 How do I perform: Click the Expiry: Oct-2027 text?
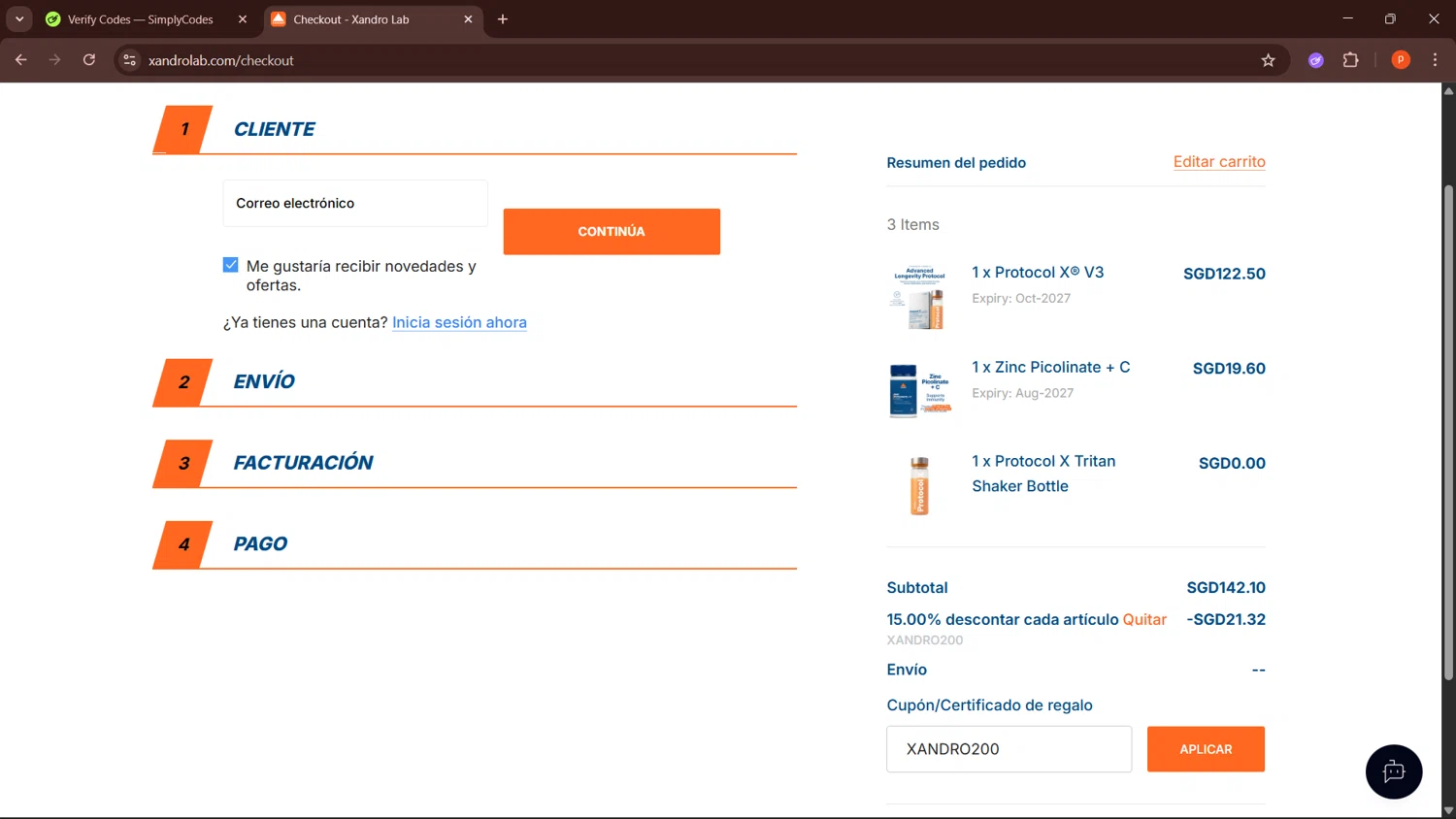[1021, 298]
